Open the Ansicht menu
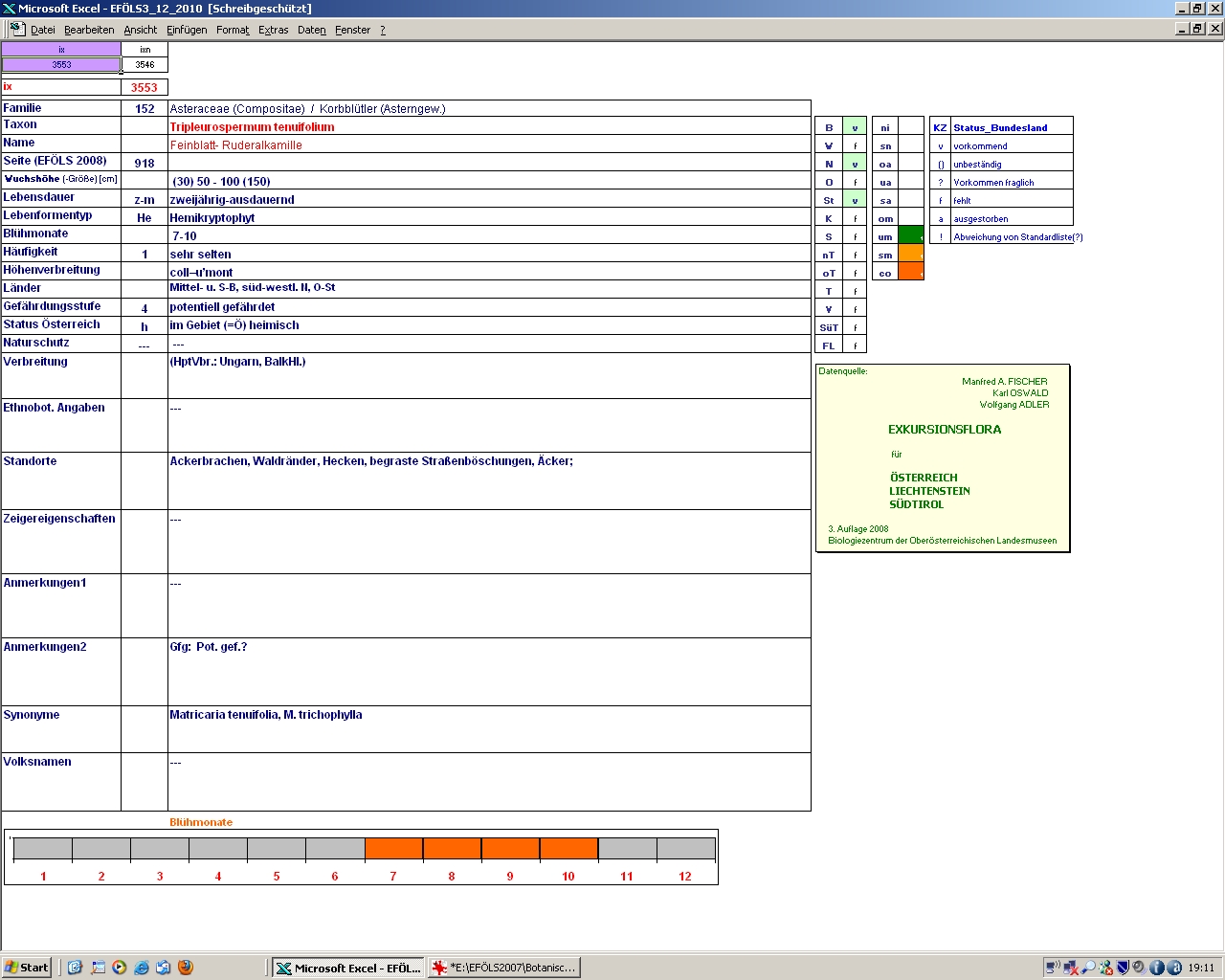This screenshot has height=980, width=1225. [x=141, y=30]
